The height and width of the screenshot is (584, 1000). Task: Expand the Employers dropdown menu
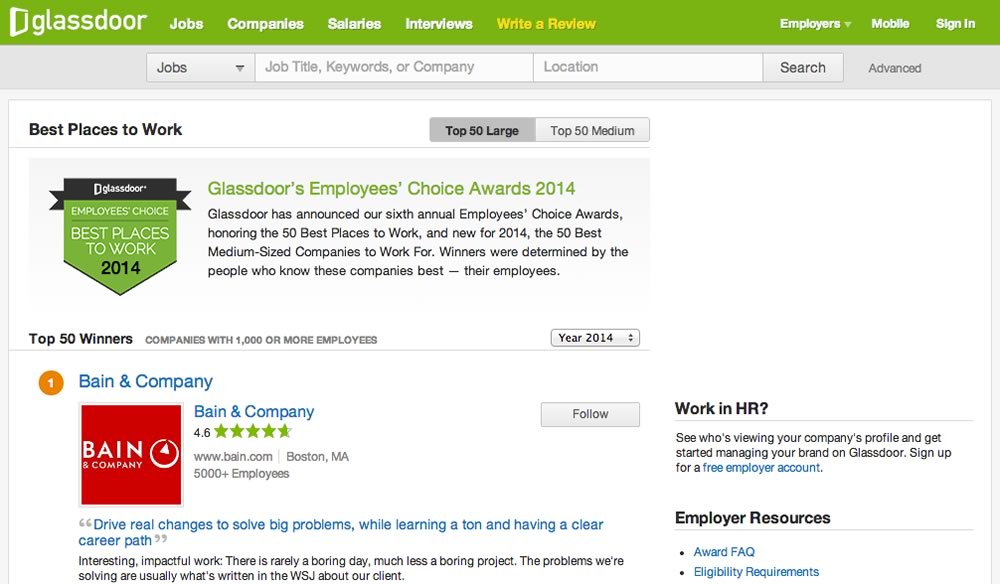(x=815, y=24)
